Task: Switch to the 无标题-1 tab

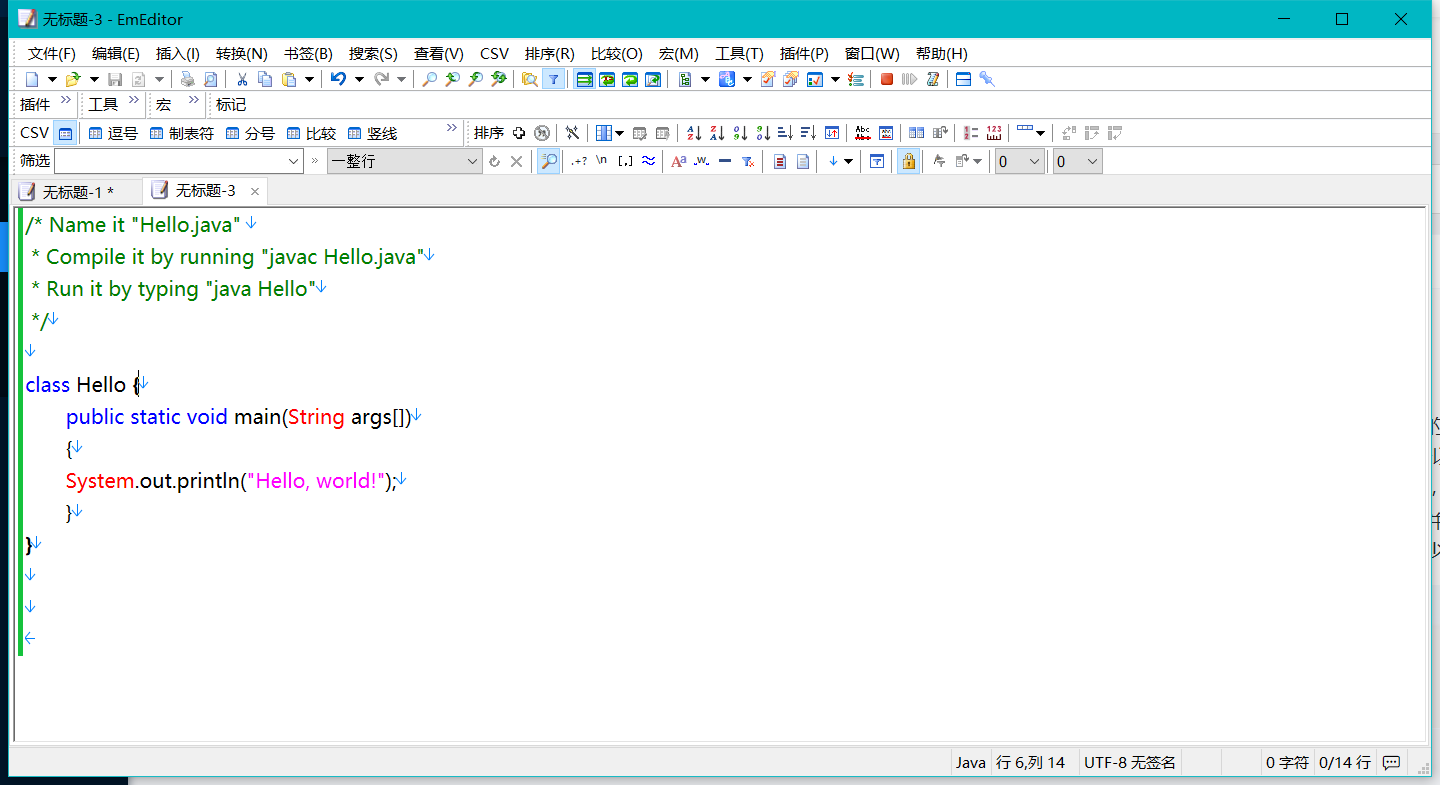Action: [x=77, y=192]
